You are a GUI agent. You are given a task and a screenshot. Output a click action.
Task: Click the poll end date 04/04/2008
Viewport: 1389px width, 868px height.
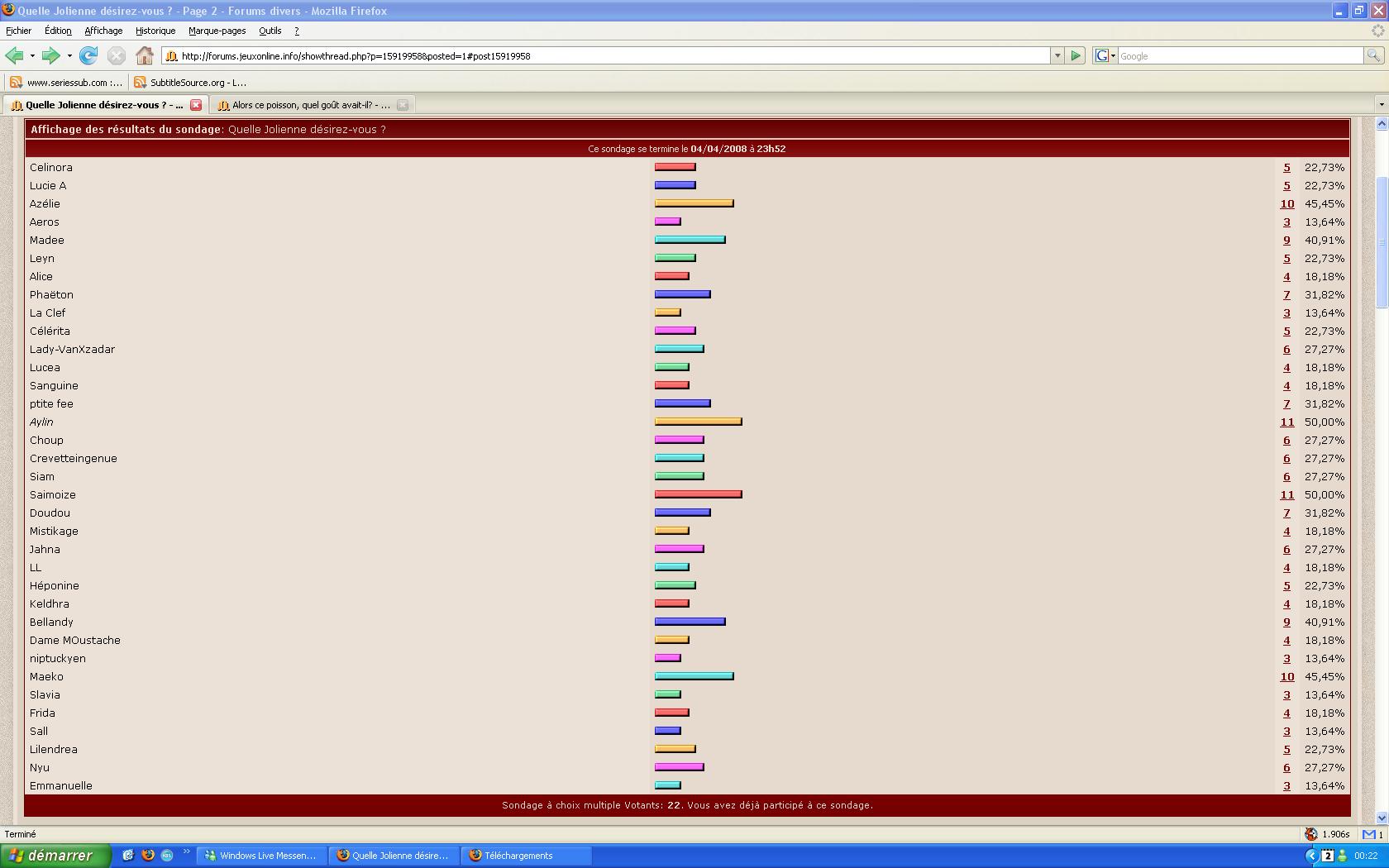pyautogui.click(x=718, y=149)
